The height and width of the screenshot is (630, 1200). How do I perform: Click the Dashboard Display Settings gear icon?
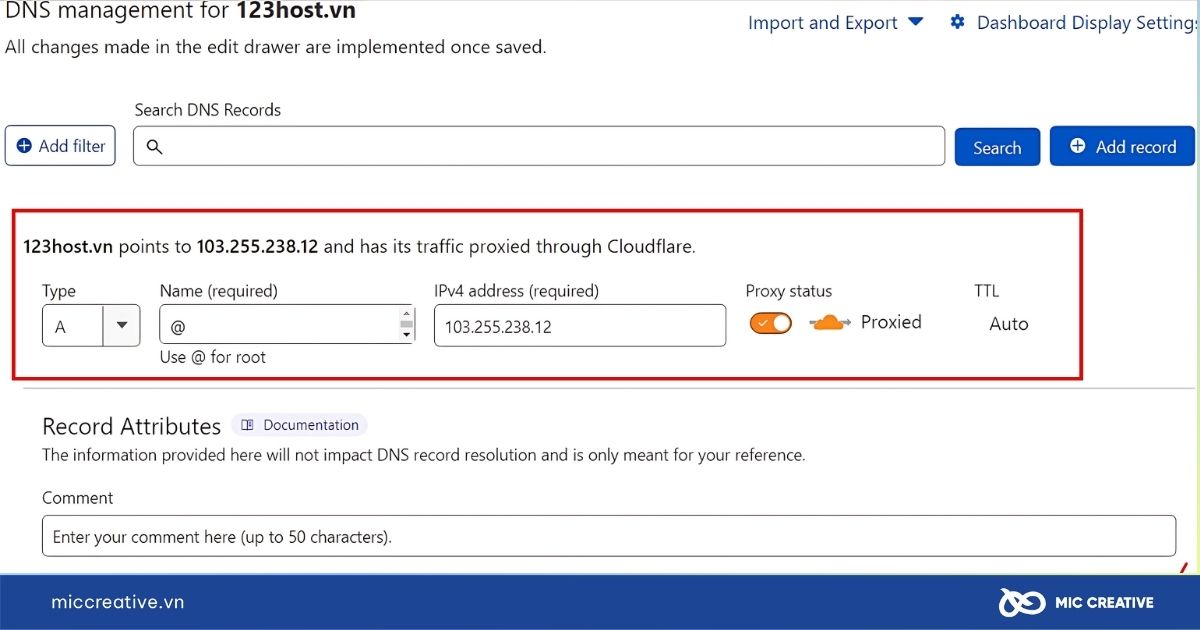pos(957,22)
